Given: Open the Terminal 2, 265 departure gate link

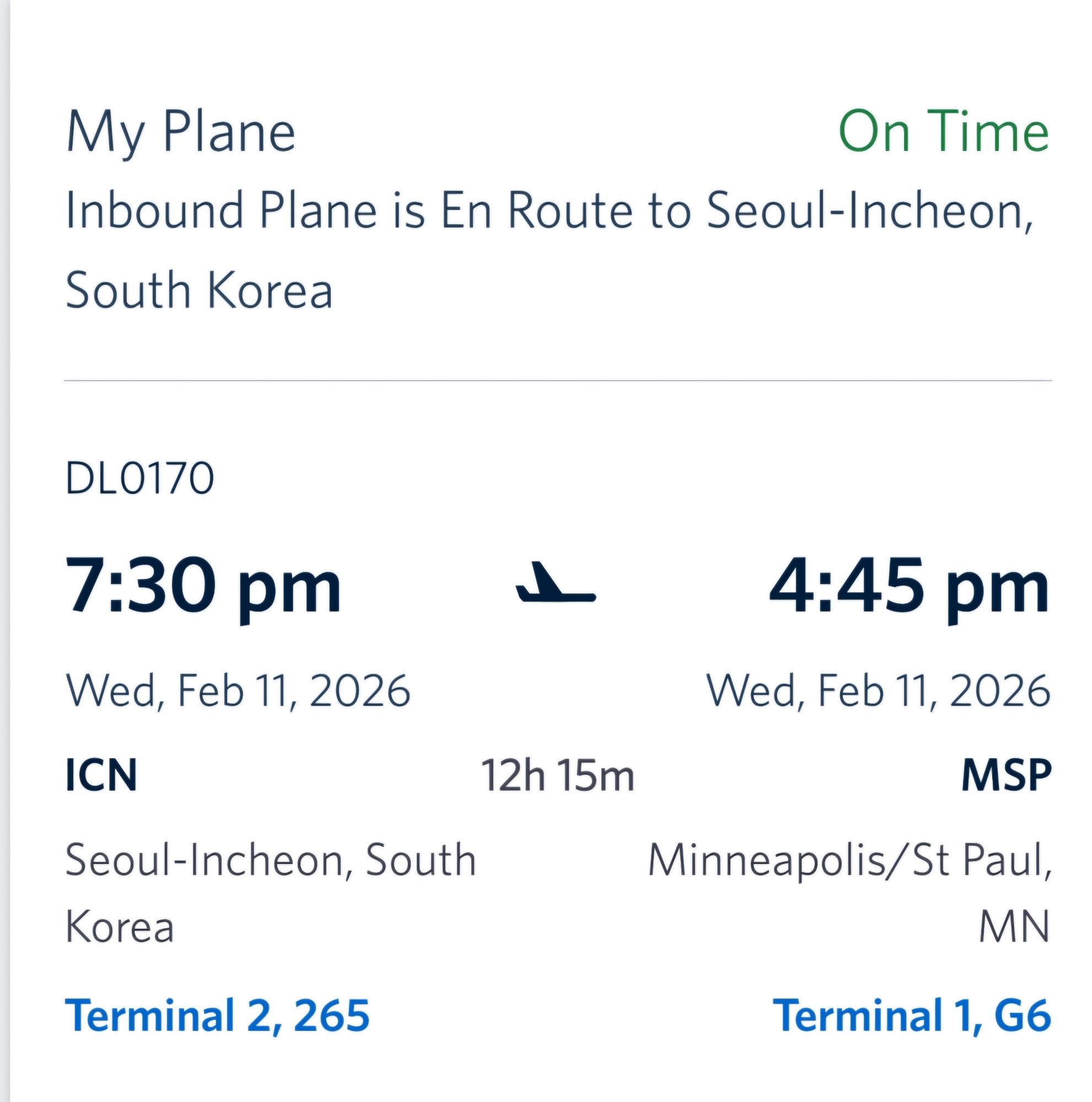Looking at the screenshot, I should [x=217, y=1016].
